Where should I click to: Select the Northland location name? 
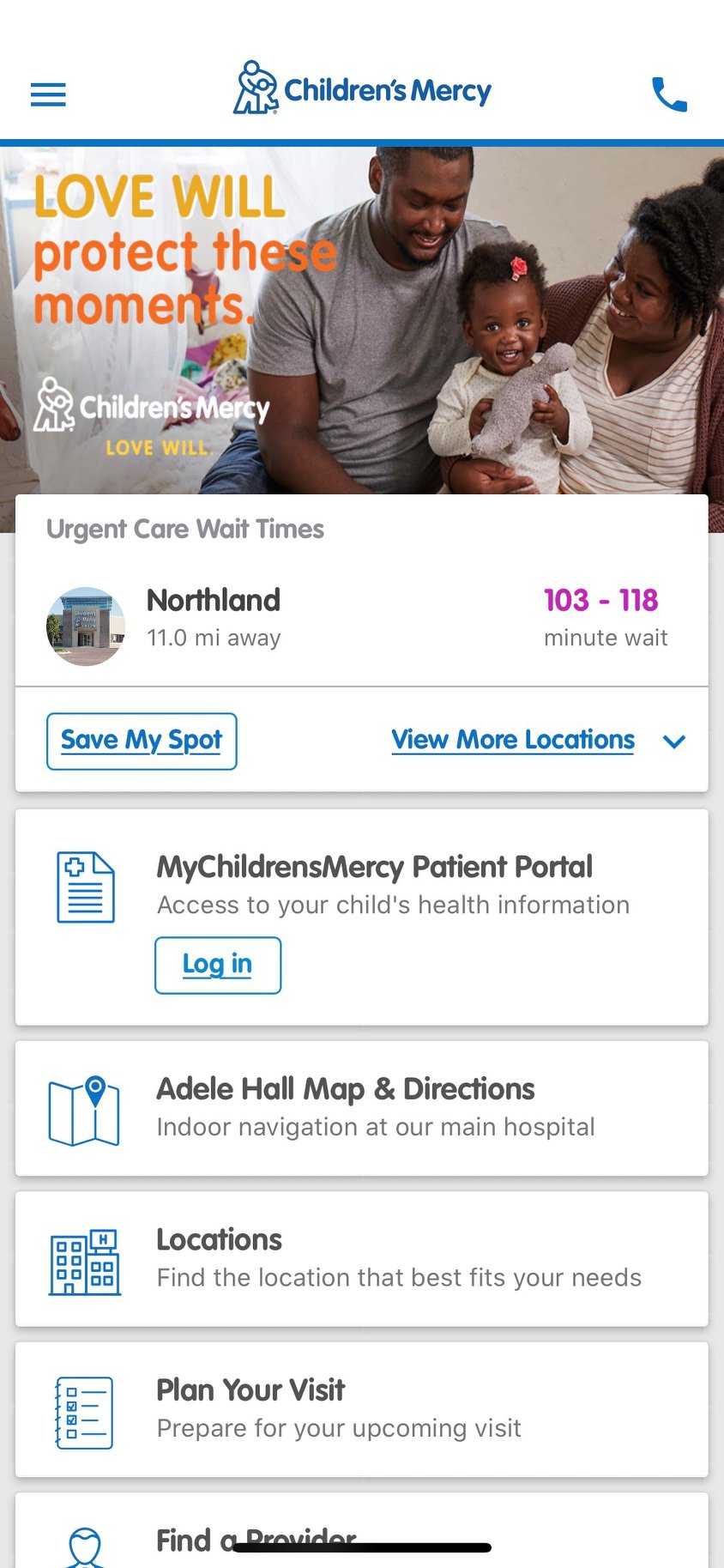tap(214, 600)
